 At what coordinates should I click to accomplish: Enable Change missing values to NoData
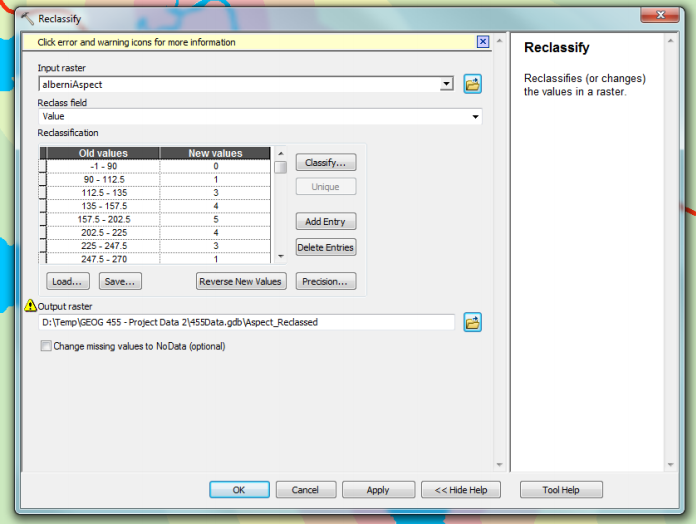46,347
